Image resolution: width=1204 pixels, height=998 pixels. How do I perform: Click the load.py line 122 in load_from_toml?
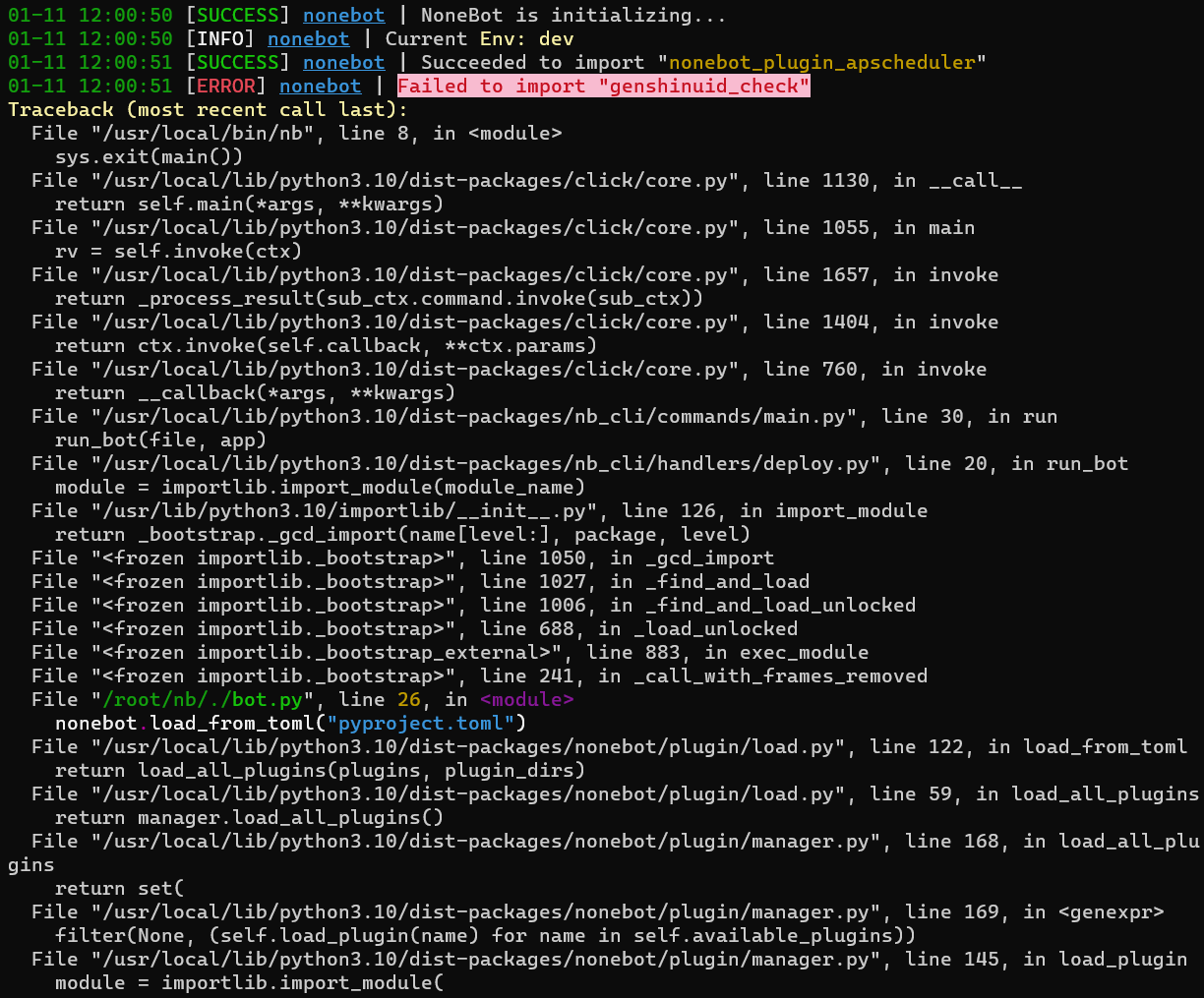pyautogui.click(x=609, y=746)
